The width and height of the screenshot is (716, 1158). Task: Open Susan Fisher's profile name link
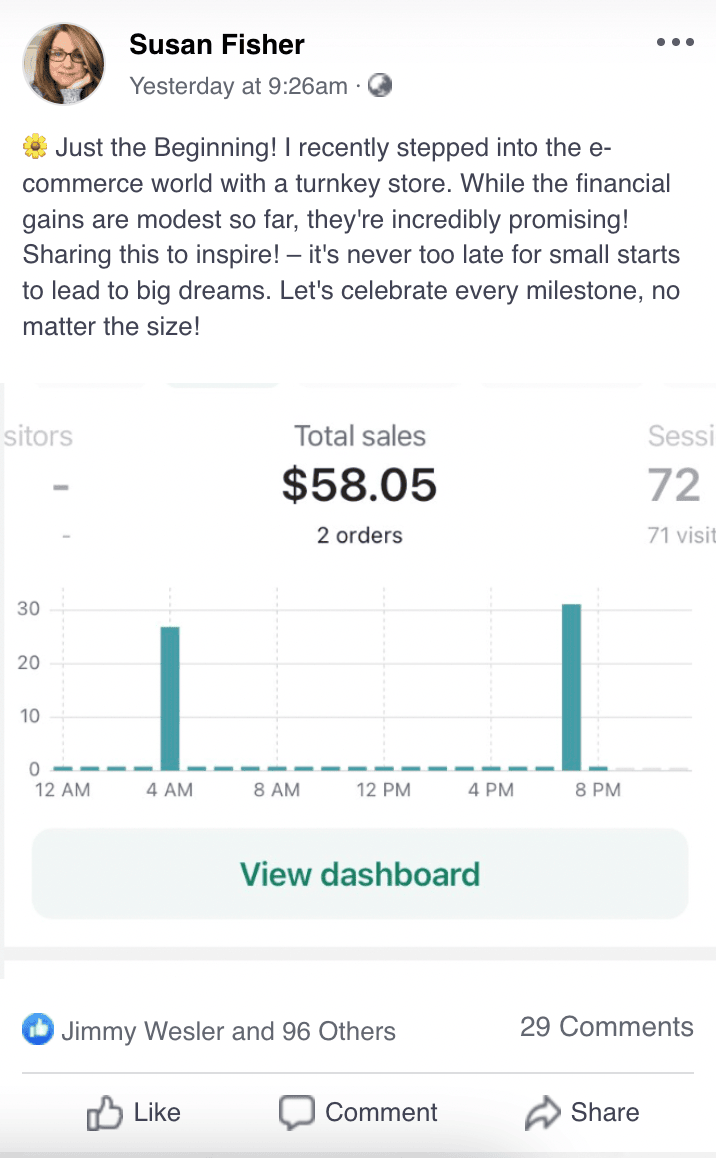pyautogui.click(x=217, y=45)
